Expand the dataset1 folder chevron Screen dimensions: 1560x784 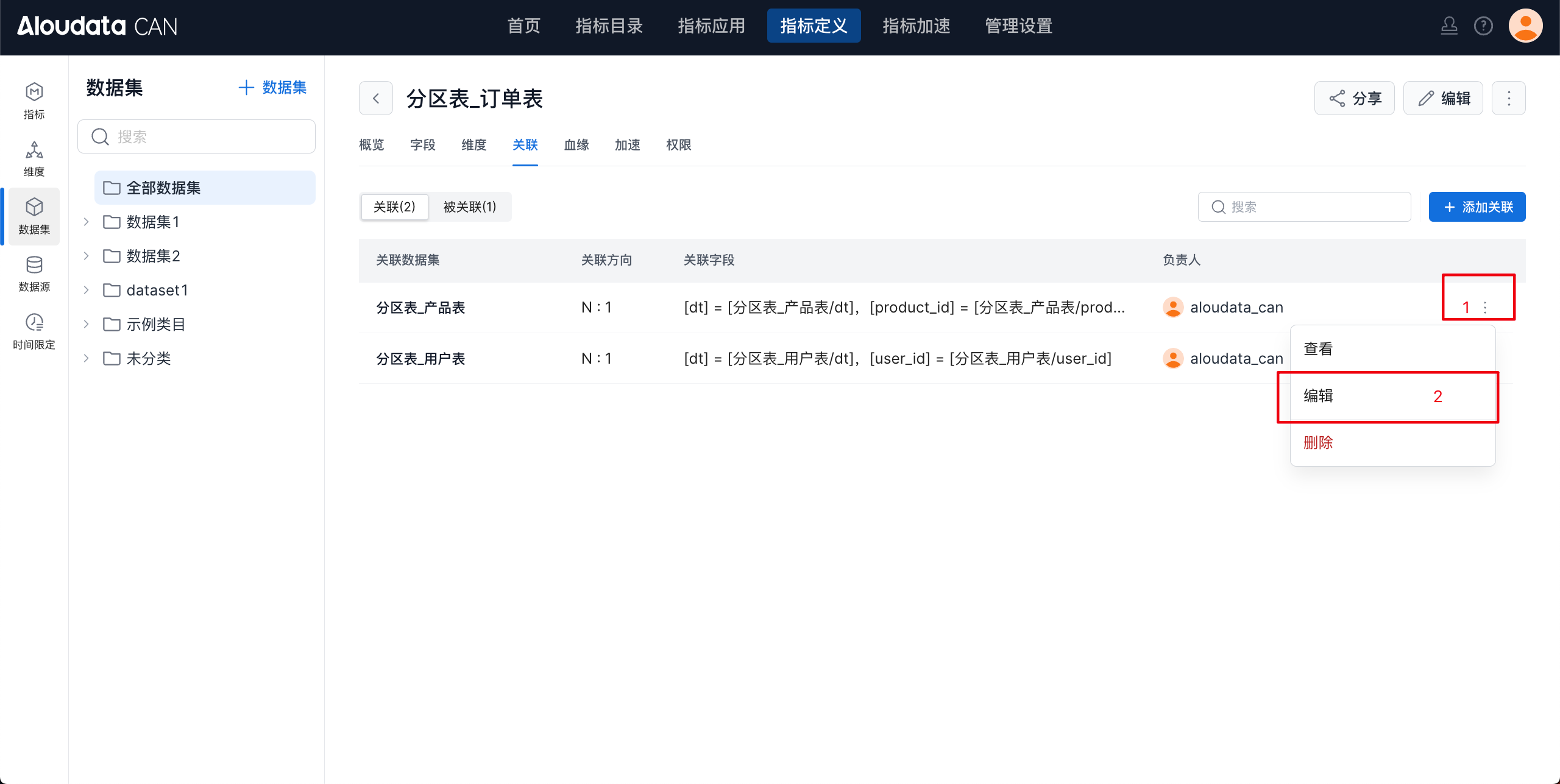click(87, 290)
